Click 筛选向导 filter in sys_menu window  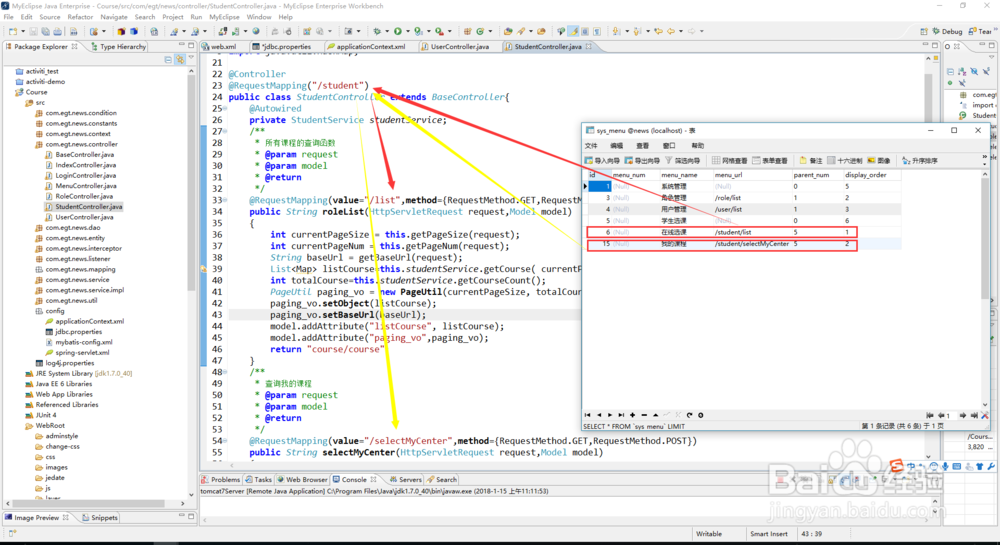pyautogui.click(x=682, y=161)
